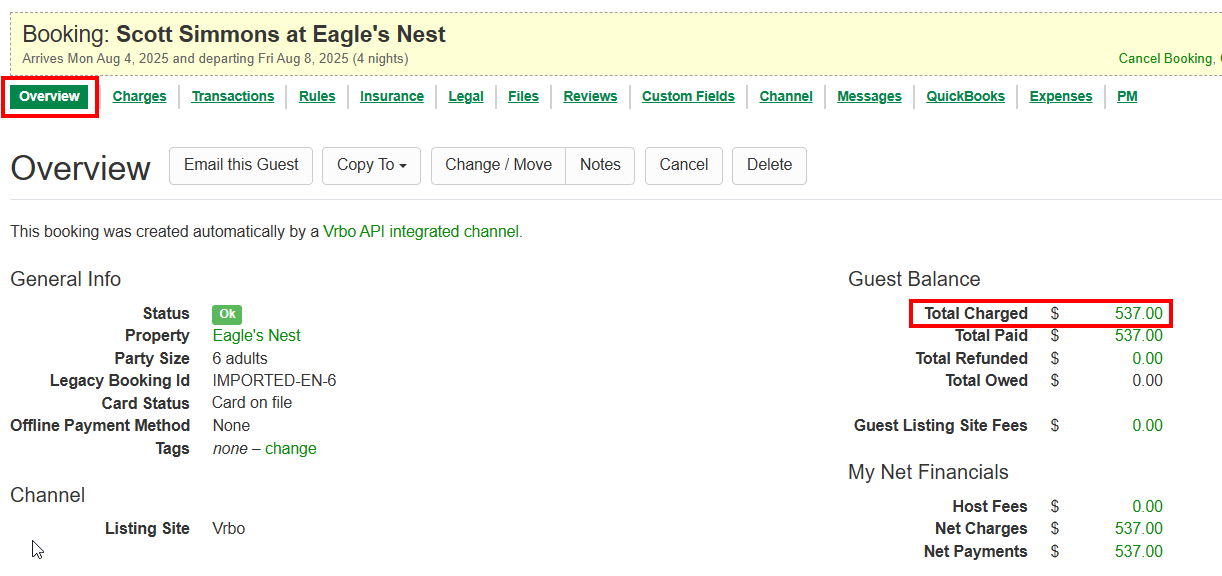Click the Guest Balance section heading
This screenshot has height=576, width=1222.
pyautogui.click(x=914, y=280)
